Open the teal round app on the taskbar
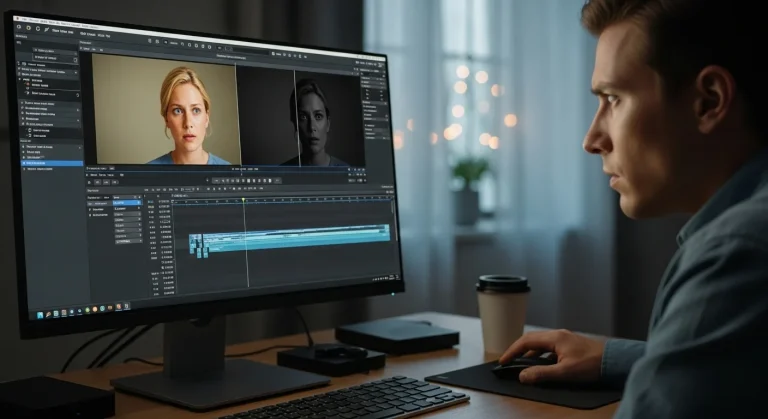 pos(102,308)
